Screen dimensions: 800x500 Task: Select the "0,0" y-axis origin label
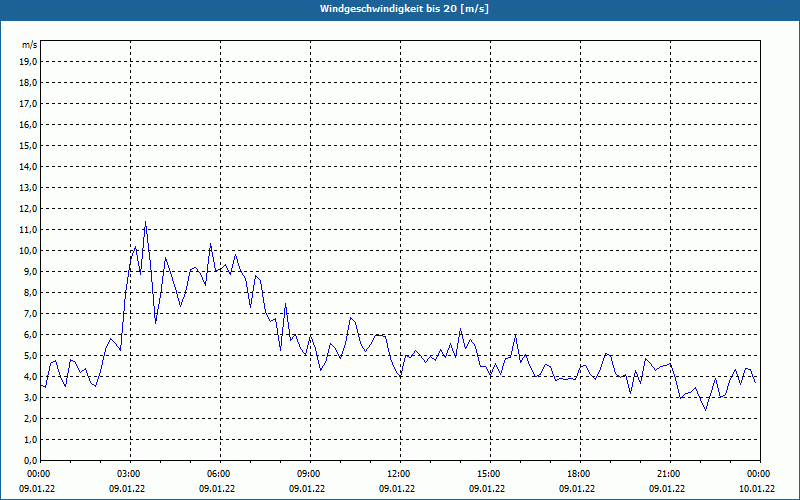tap(30, 461)
